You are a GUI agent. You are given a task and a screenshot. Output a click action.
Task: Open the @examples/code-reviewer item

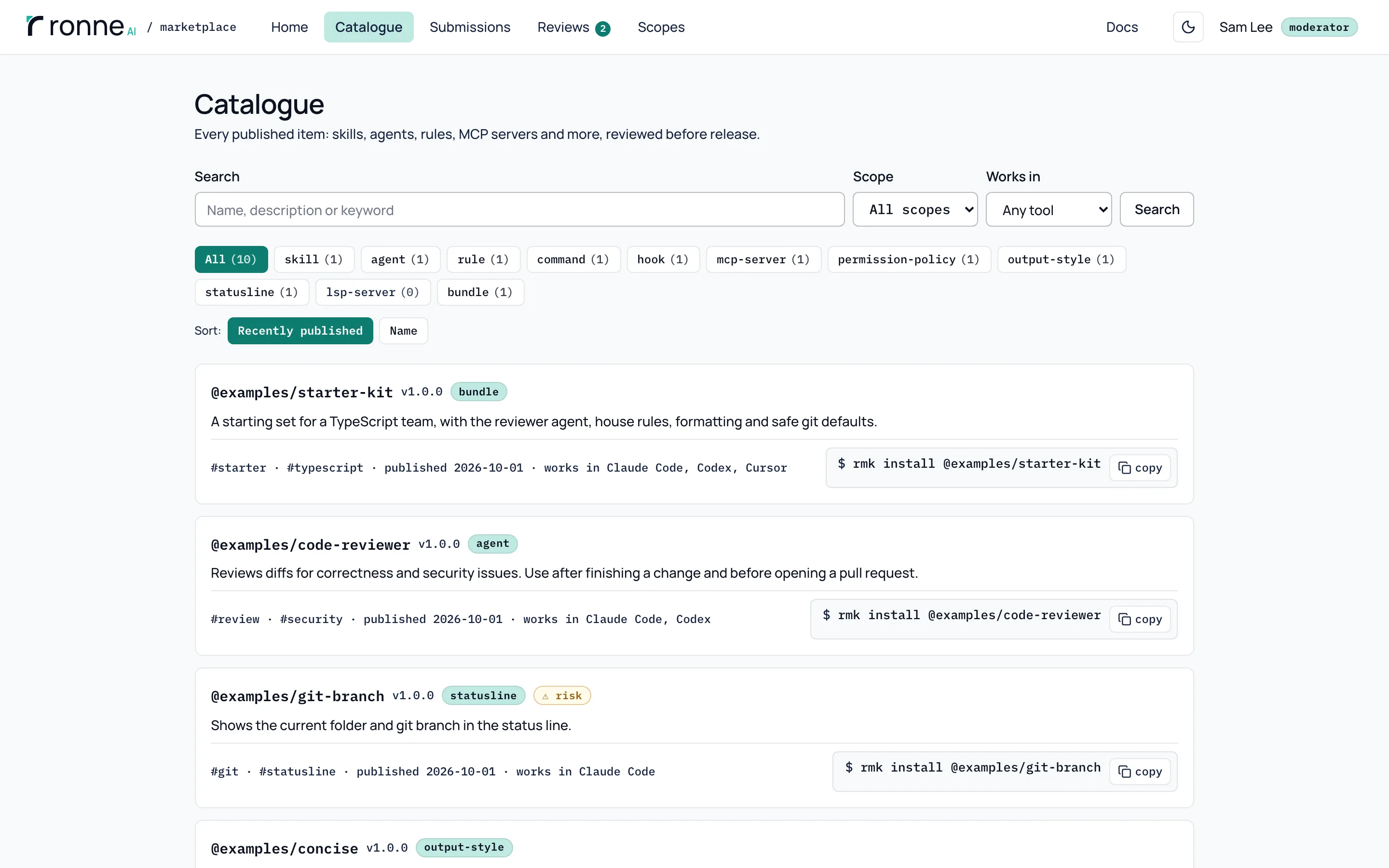pos(311,544)
